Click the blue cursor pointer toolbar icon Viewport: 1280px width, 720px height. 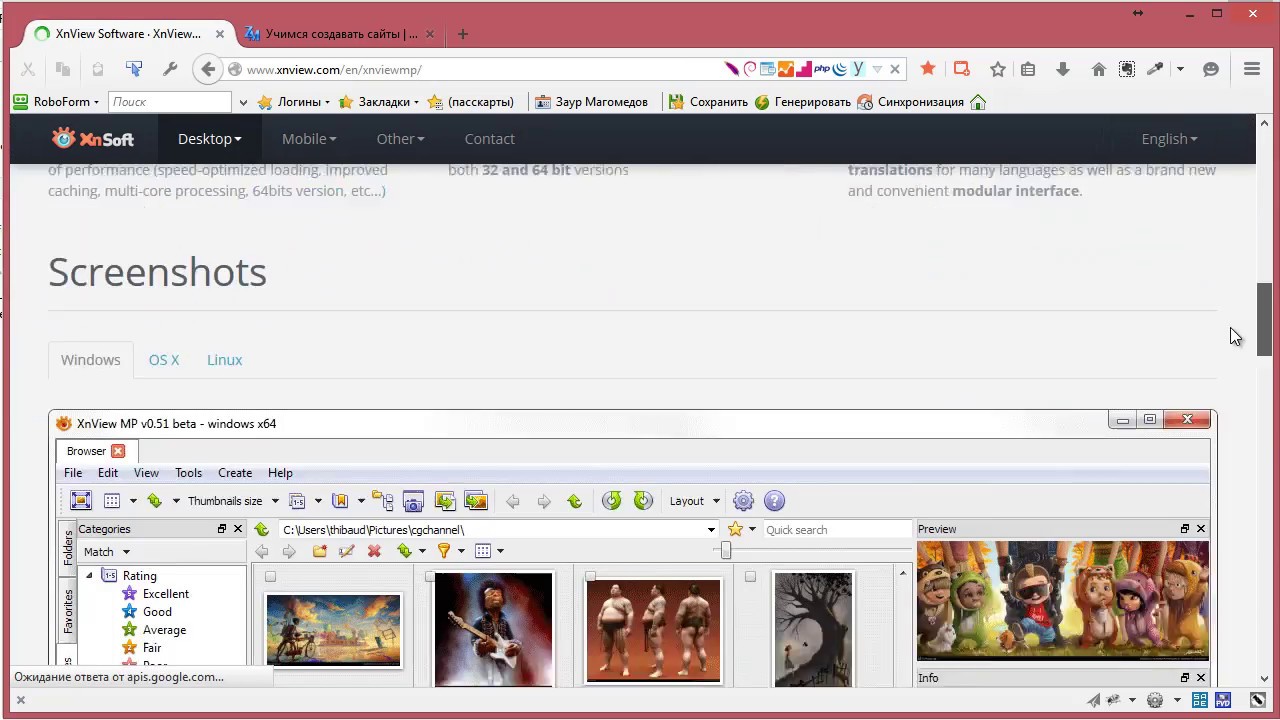click(133, 69)
